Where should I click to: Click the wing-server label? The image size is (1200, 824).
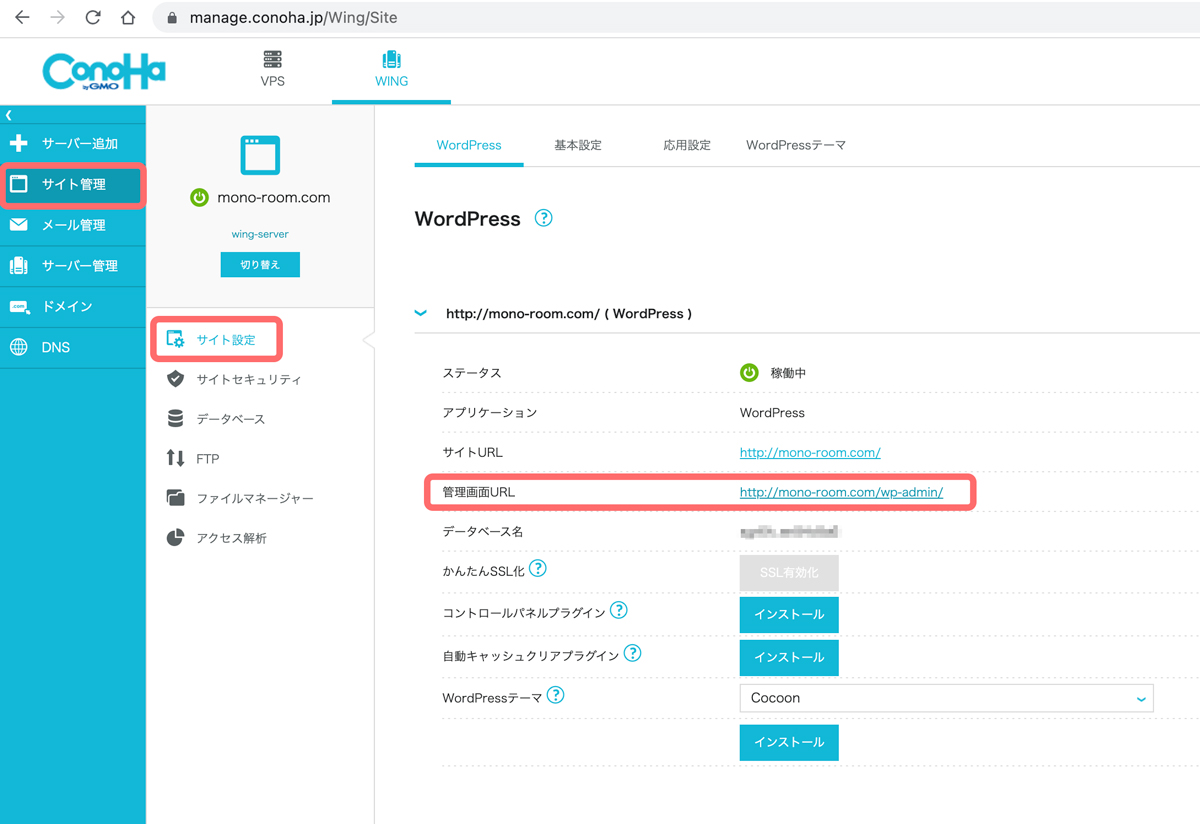tap(260, 234)
